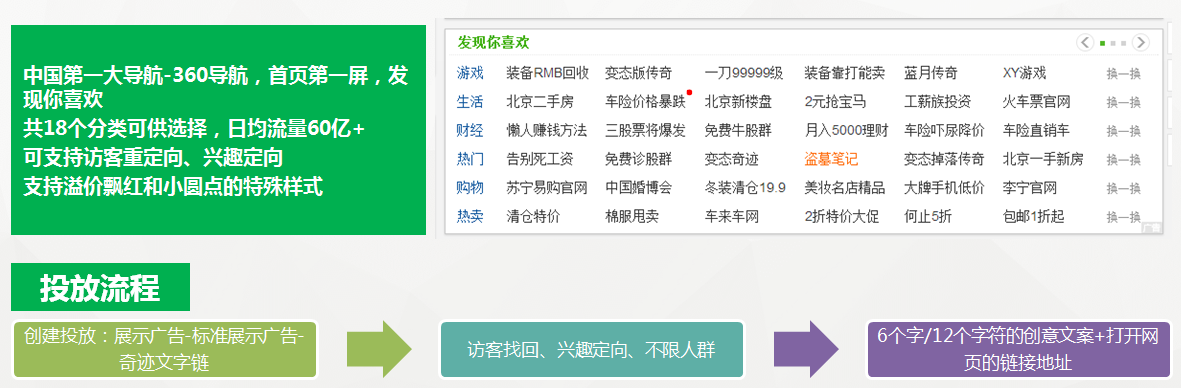The image size is (1181, 388).
Task: Open the 苏宁易购官网 link
Action: coord(547,188)
